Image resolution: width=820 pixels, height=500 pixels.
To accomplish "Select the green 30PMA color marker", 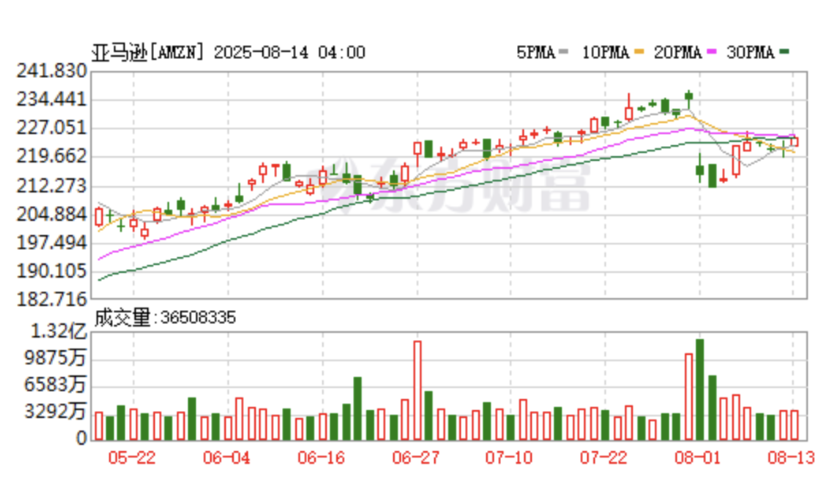I will 784,52.
